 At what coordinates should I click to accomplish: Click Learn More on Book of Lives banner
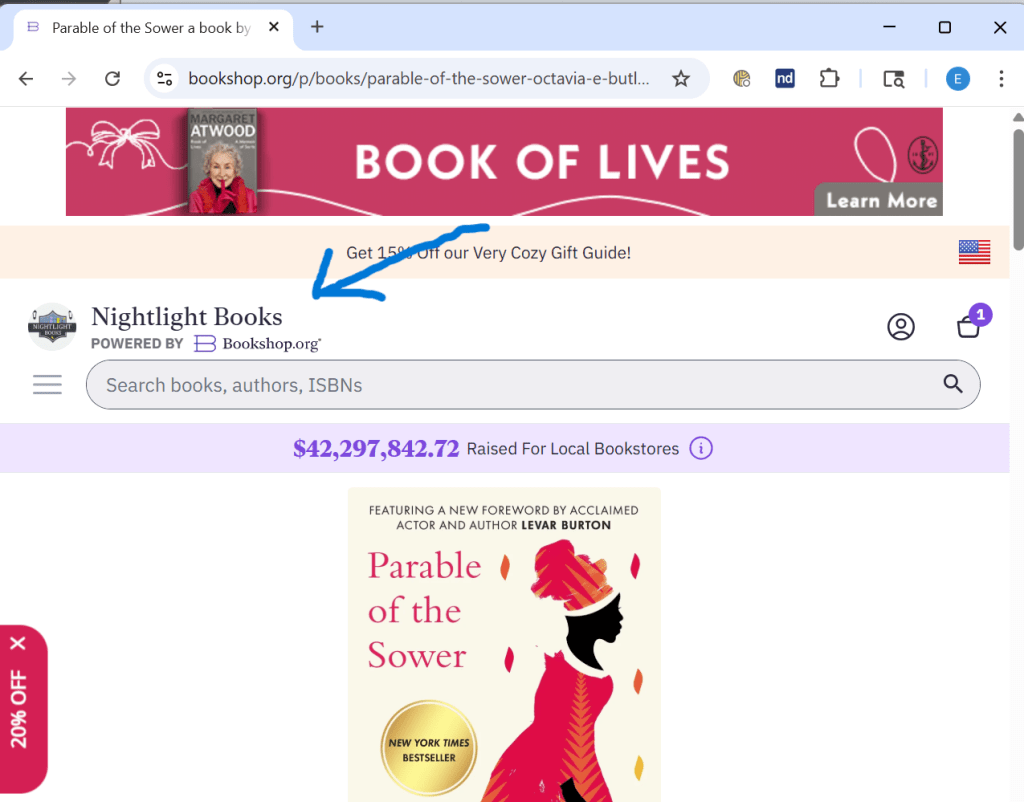click(x=881, y=200)
